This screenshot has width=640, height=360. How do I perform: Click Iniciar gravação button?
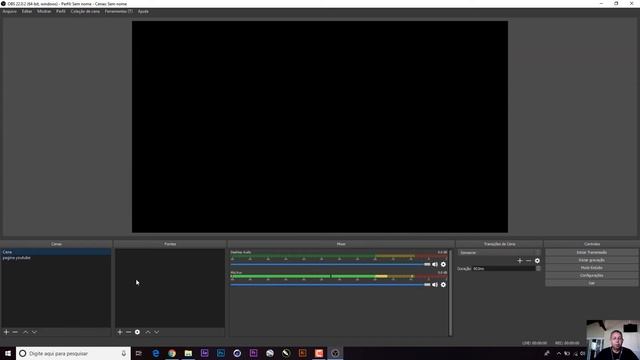pyautogui.click(x=592, y=260)
